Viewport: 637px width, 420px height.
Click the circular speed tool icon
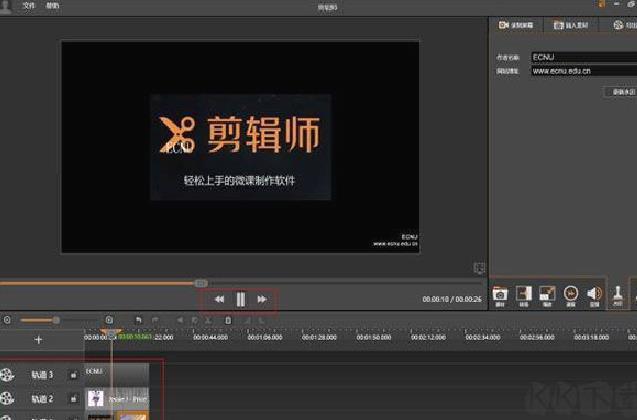pyautogui.click(x=571, y=297)
